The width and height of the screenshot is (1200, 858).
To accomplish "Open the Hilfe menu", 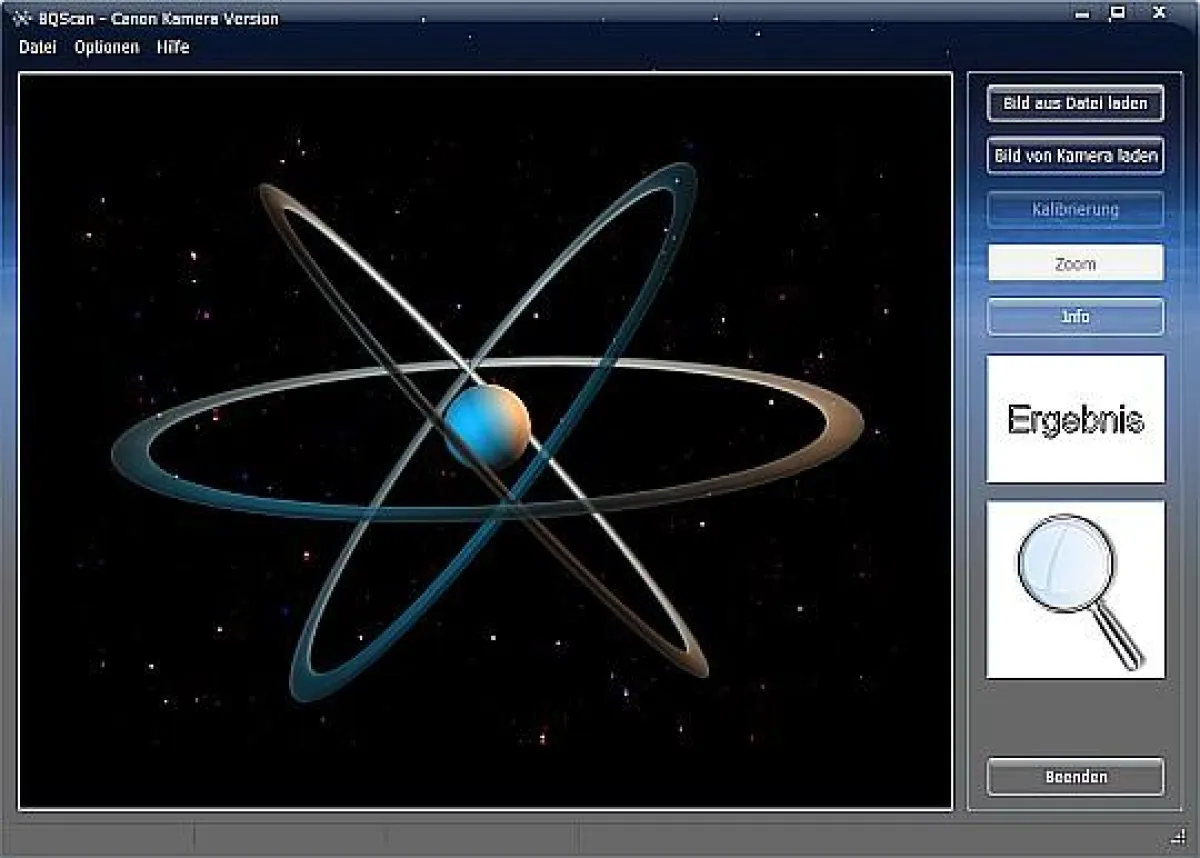I will pos(173,47).
